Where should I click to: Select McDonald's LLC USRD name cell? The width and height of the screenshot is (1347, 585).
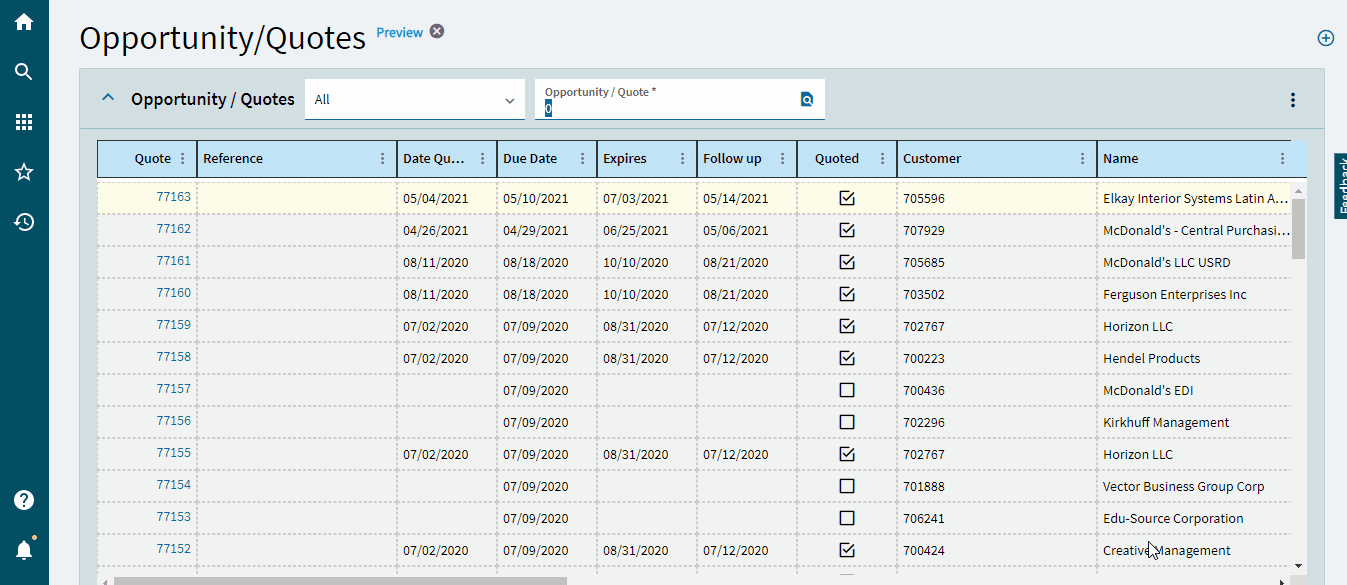(x=1196, y=262)
